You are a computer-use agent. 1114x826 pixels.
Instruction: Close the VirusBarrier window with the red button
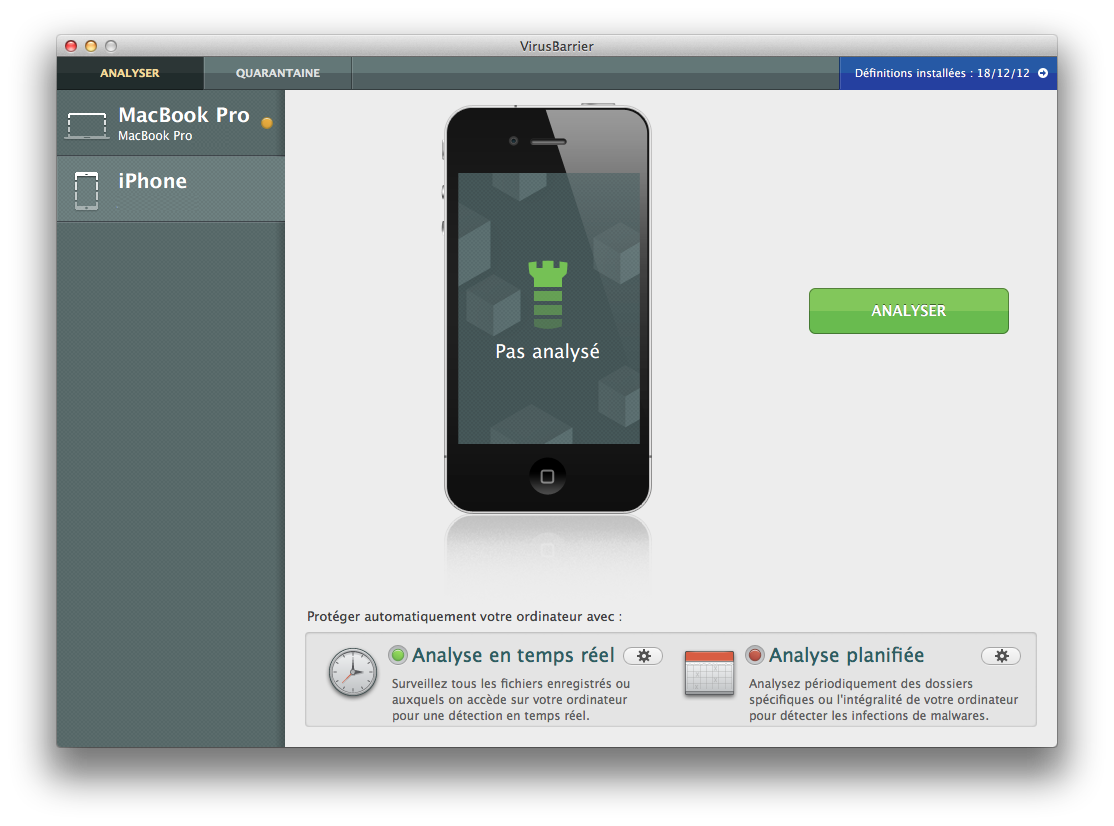pyautogui.click(x=71, y=46)
